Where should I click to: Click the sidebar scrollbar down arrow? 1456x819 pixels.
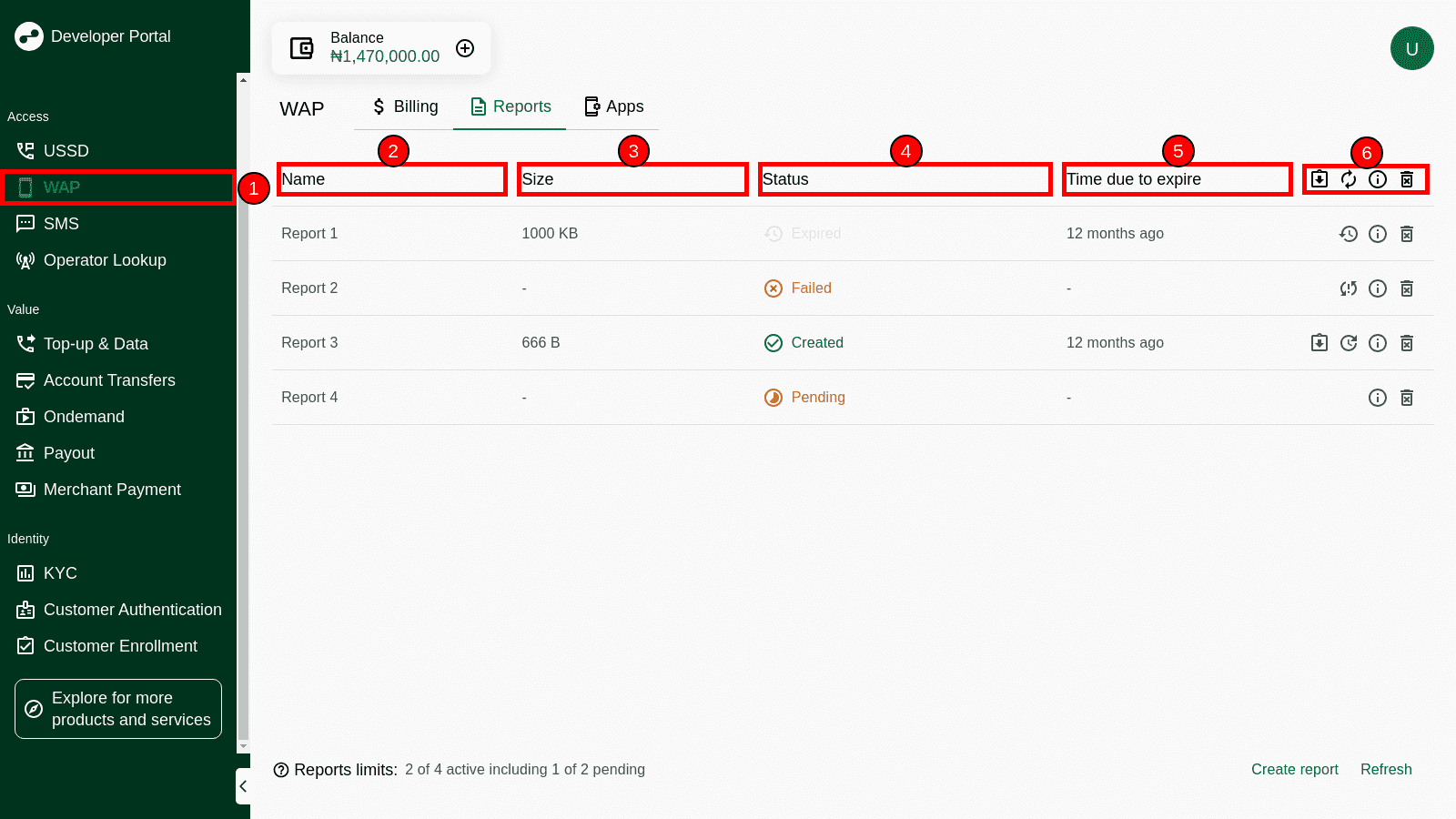click(243, 746)
